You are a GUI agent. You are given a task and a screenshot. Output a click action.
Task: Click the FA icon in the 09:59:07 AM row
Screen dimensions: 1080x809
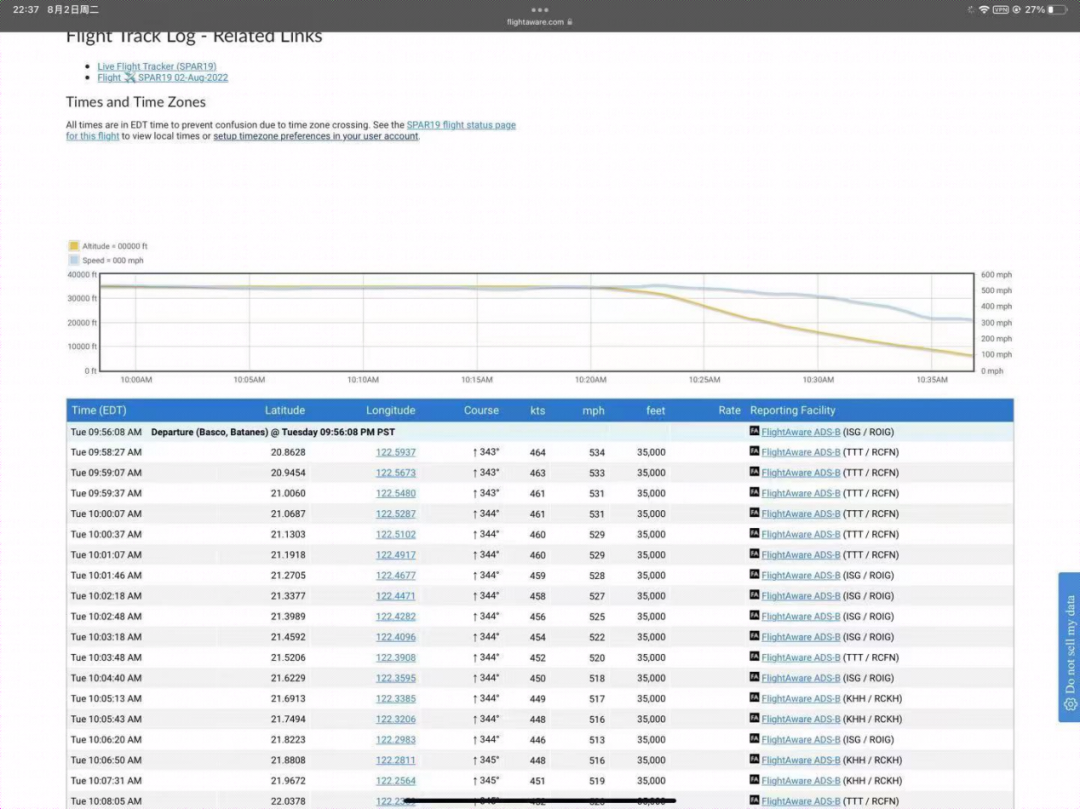click(754, 472)
